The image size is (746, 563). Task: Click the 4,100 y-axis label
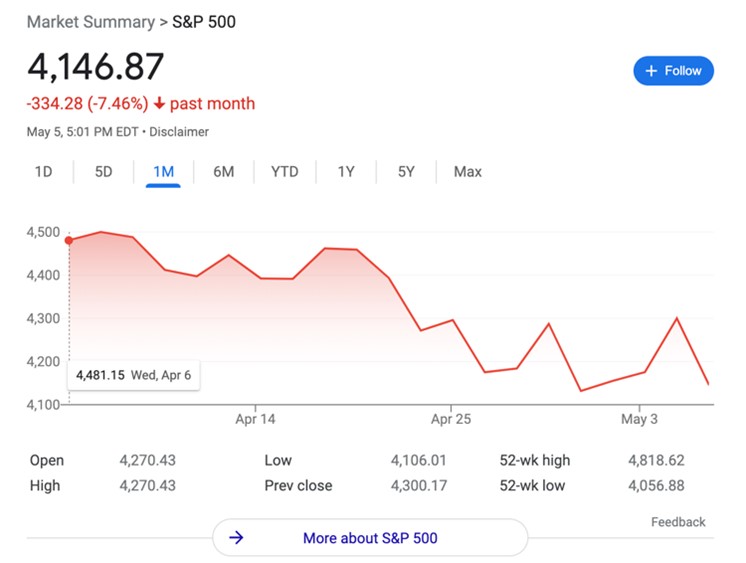(43, 405)
